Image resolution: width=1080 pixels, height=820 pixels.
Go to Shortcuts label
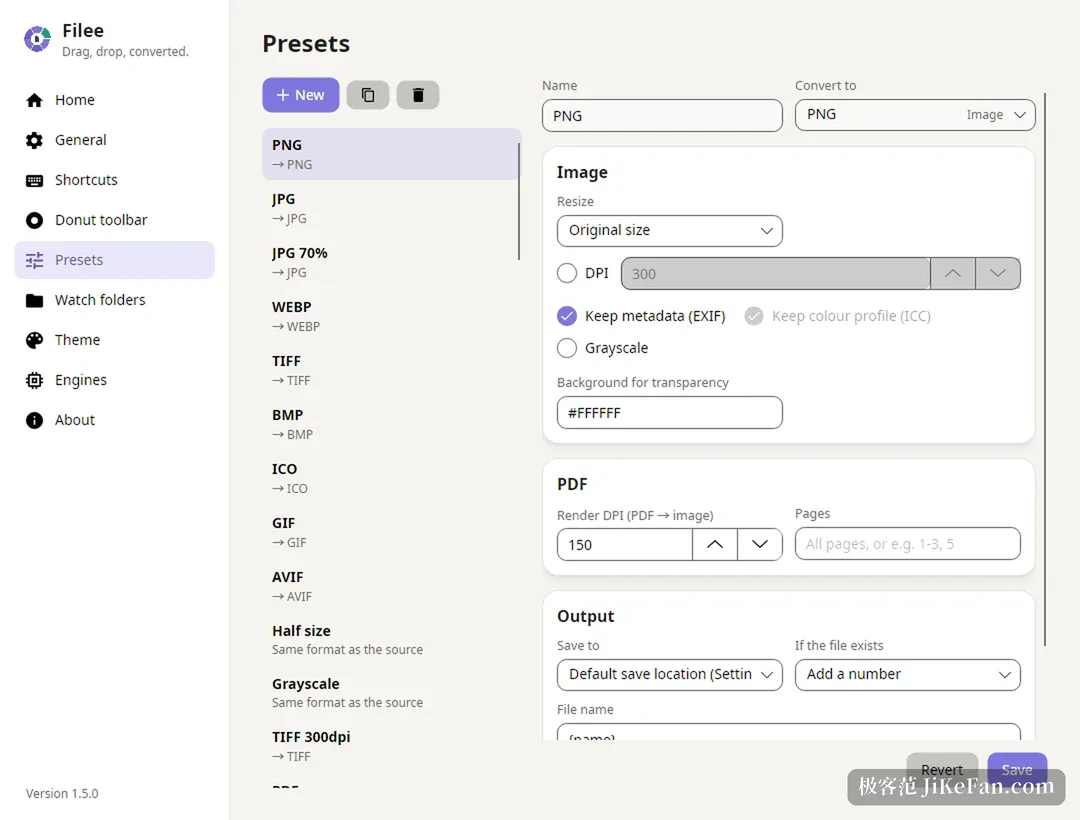86,180
